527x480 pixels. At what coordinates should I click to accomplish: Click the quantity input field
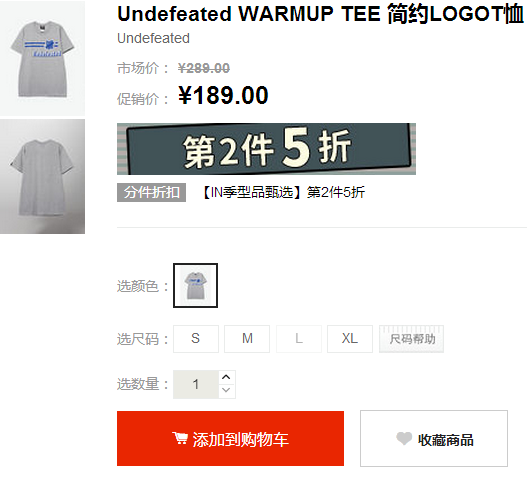click(x=196, y=384)
